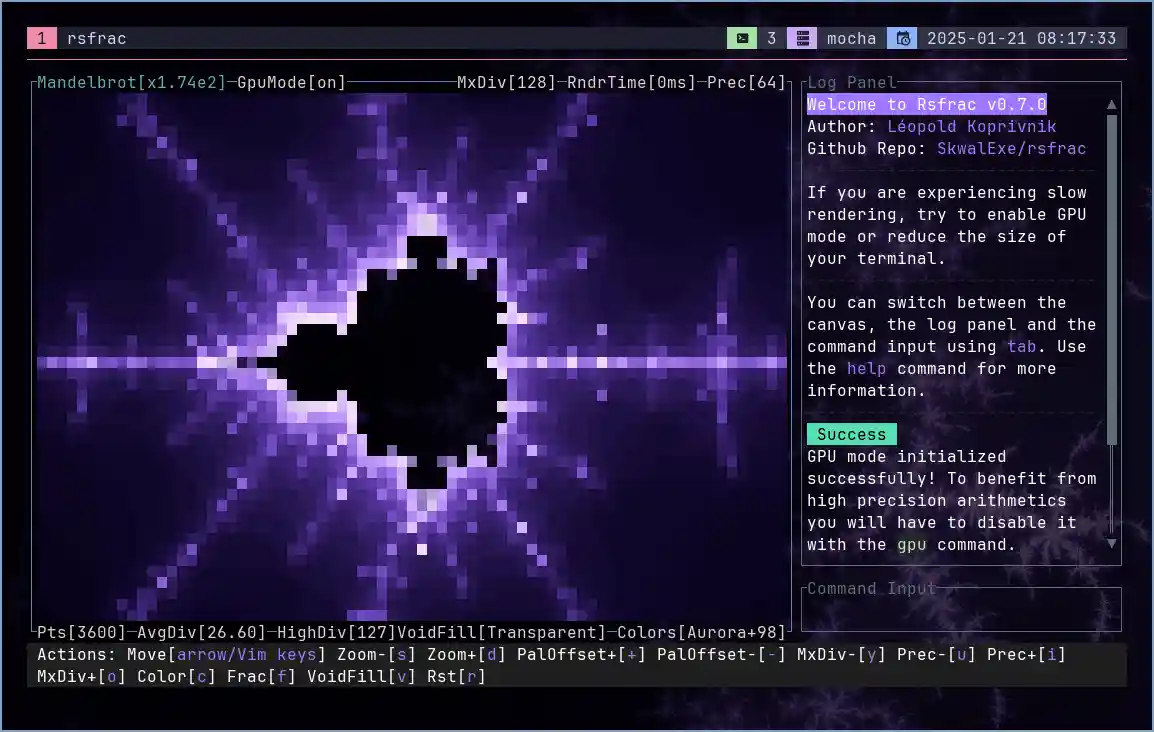
Task: Click inside the Command Input field
Action: click(x=960, y=610)
